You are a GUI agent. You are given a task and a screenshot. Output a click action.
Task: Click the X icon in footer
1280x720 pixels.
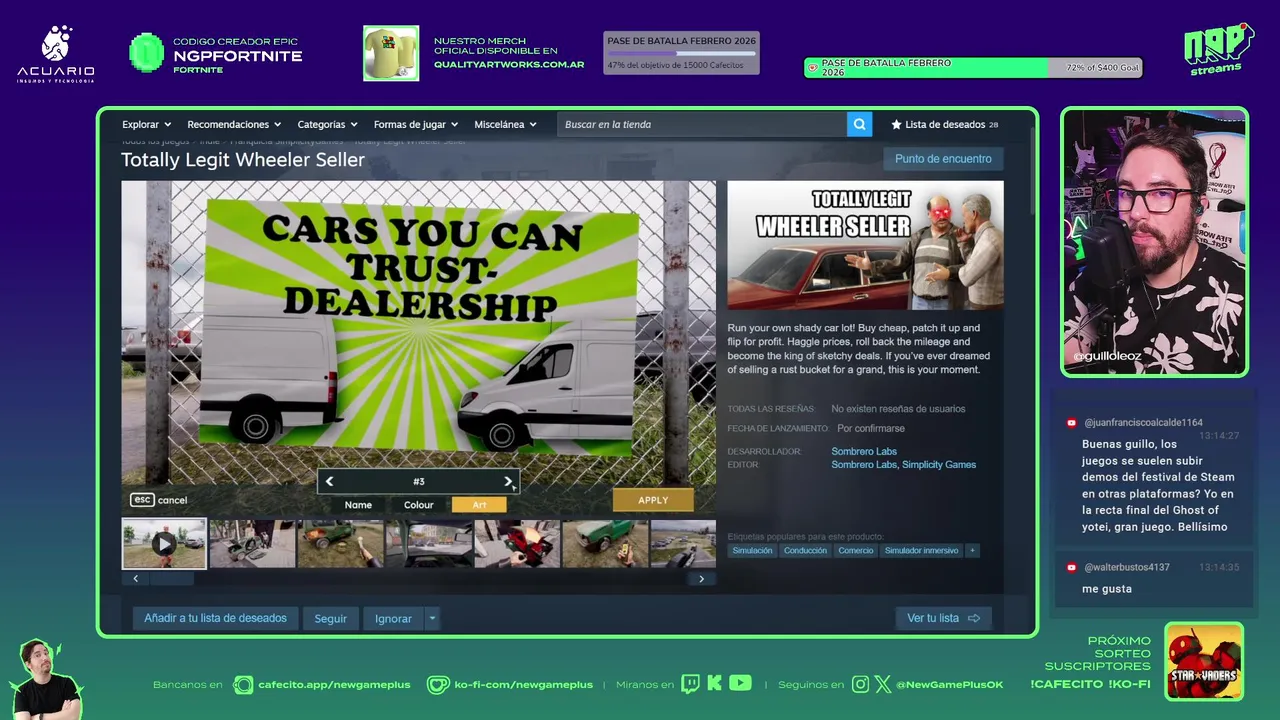[882, 684]
